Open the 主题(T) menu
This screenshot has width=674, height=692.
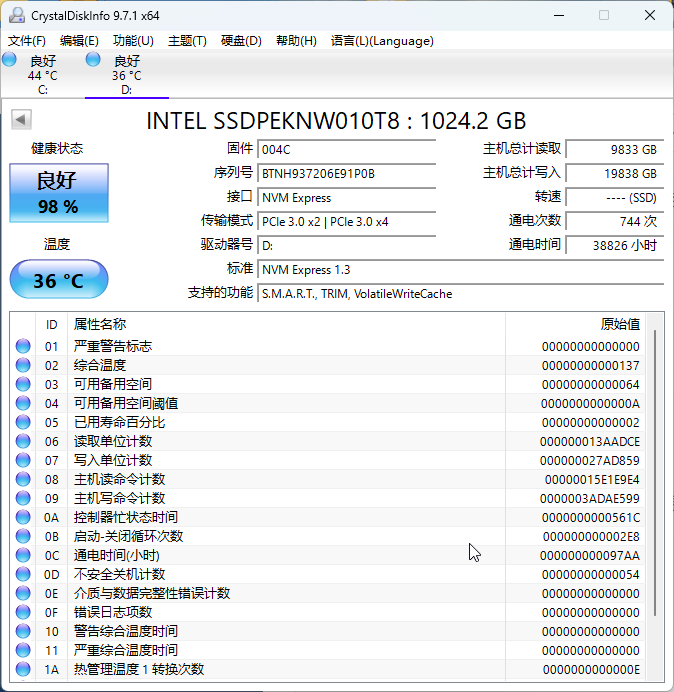click(187, 41)
